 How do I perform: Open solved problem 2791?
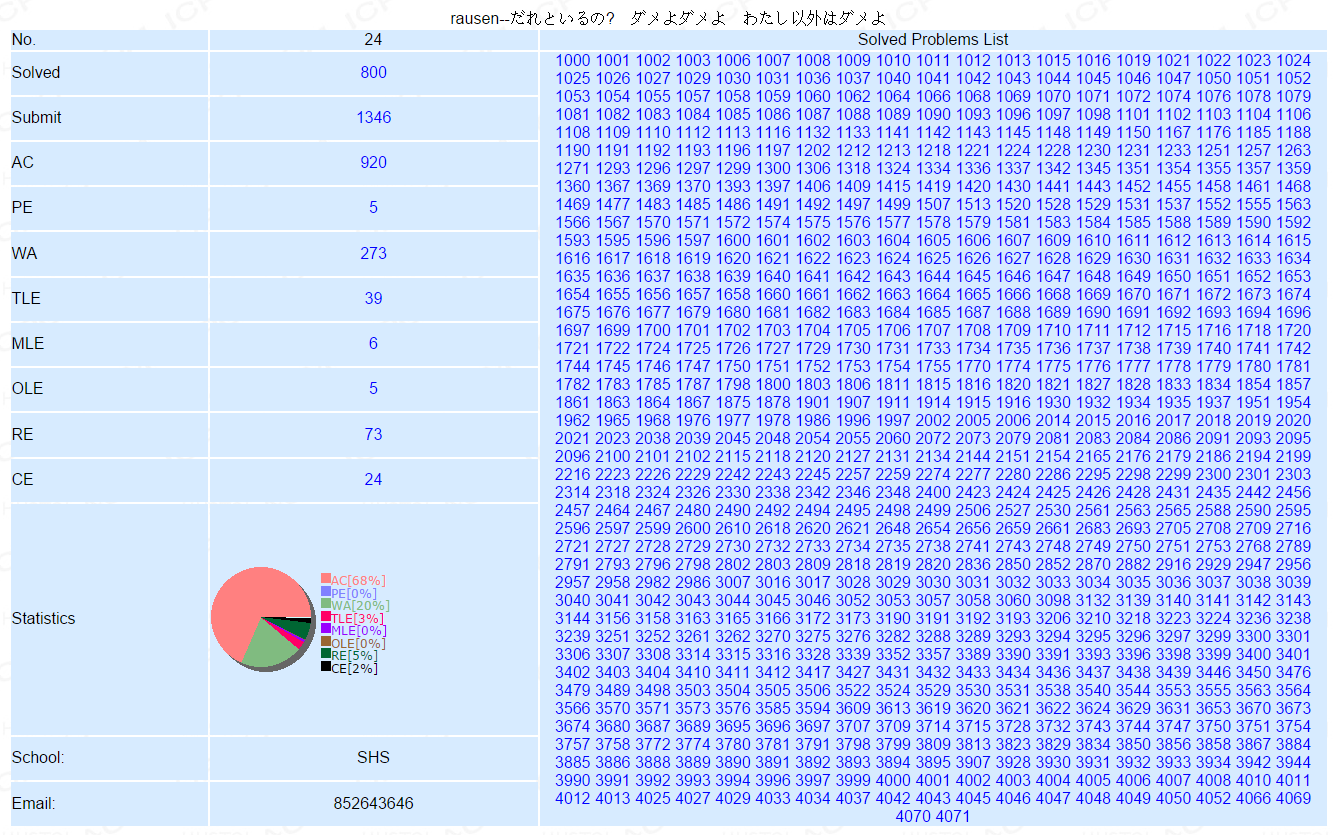coord(573,564)
